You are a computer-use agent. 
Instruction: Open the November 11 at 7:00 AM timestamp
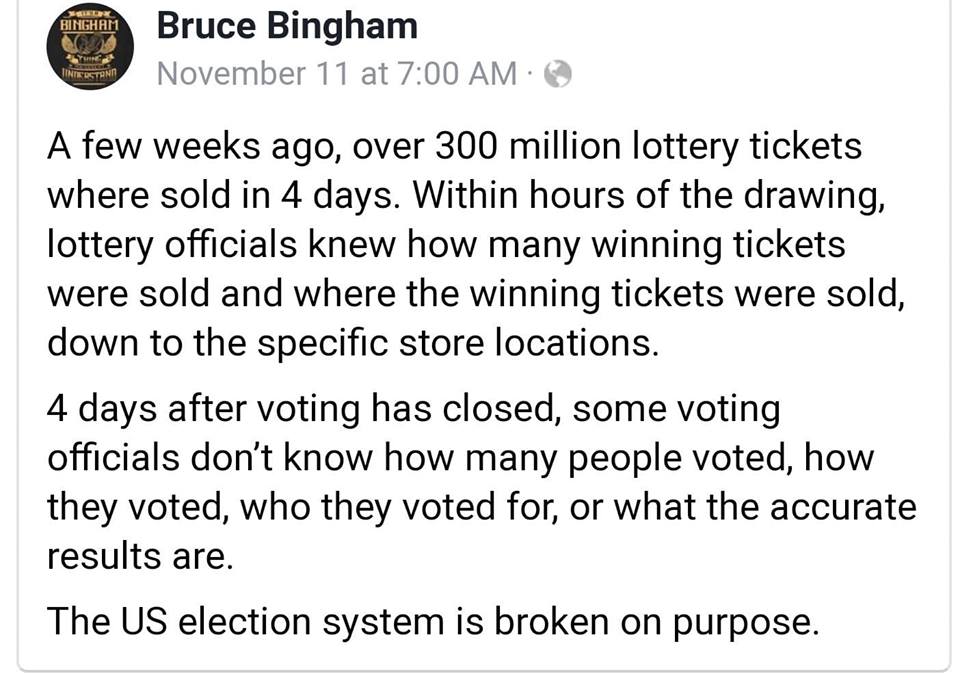point(337,73)
